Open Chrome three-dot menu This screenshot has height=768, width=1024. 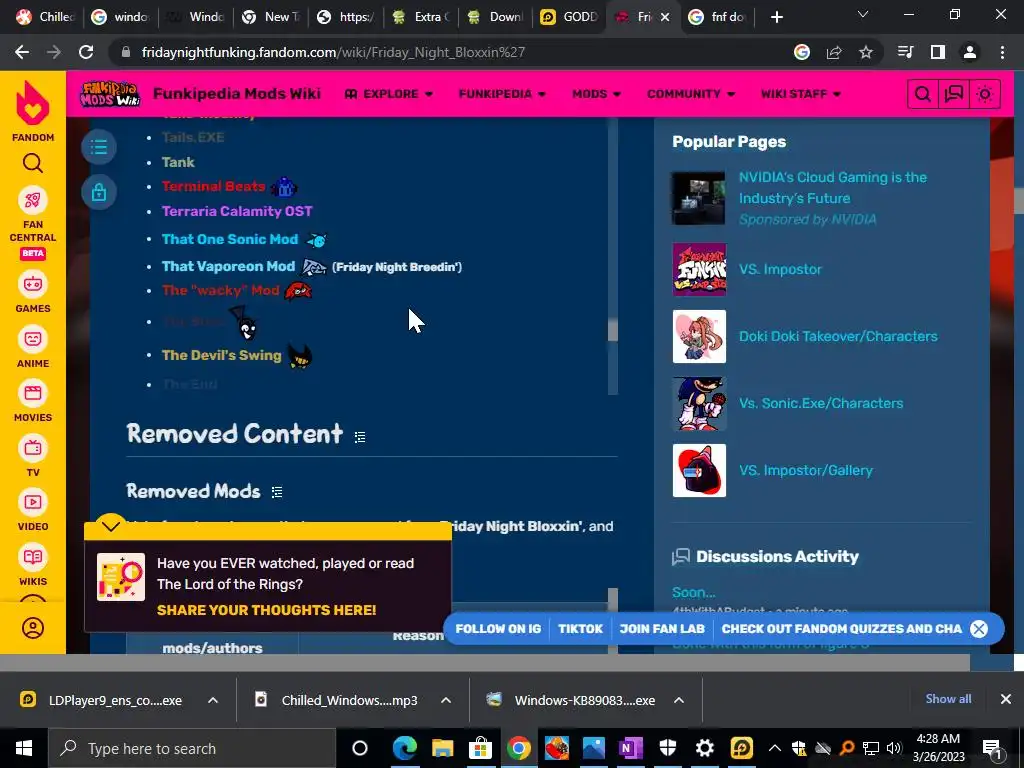(1002, 52)
